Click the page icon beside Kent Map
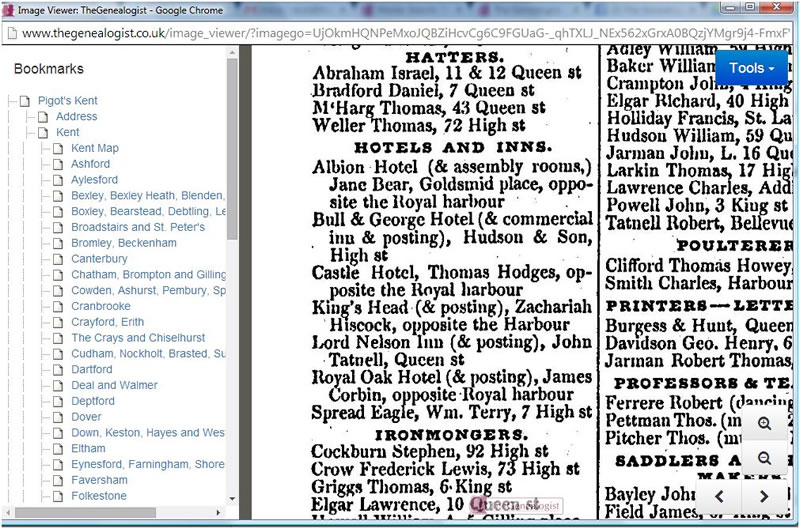The height and width of the screenshot is (529, 800). 58,148
